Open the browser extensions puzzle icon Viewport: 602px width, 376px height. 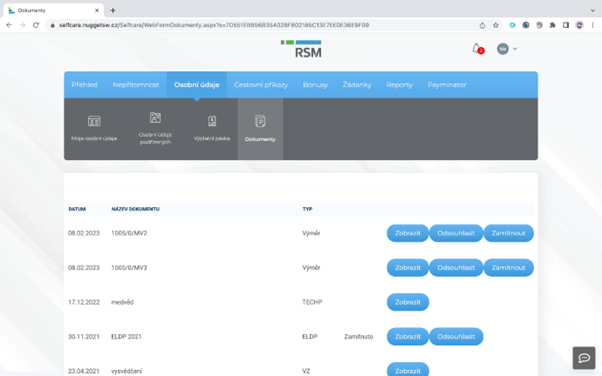coord(552,25)
